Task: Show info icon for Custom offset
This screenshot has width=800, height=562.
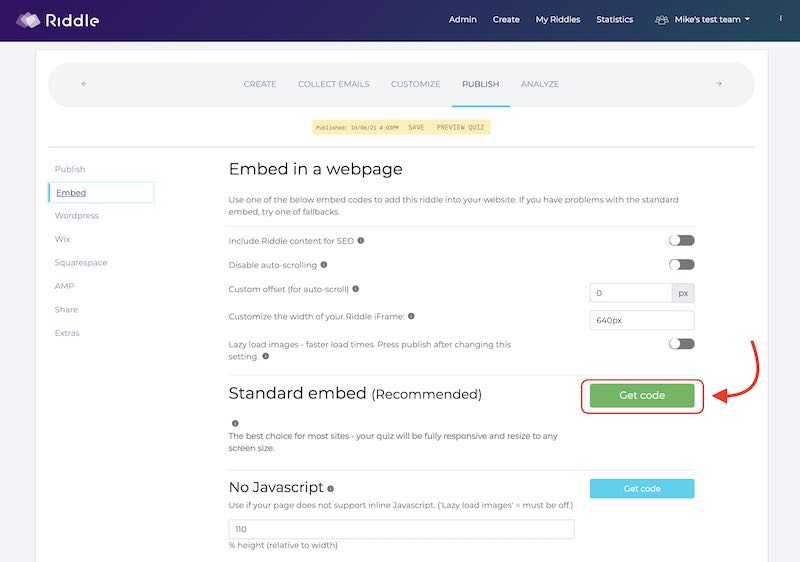Action: click(x=356, y=289)
